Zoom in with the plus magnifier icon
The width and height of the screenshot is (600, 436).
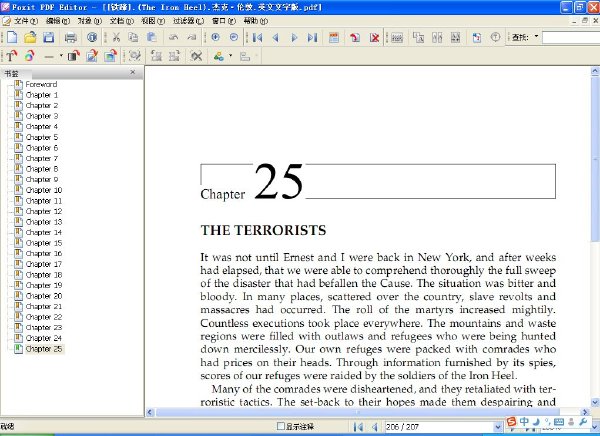[215, 37]
